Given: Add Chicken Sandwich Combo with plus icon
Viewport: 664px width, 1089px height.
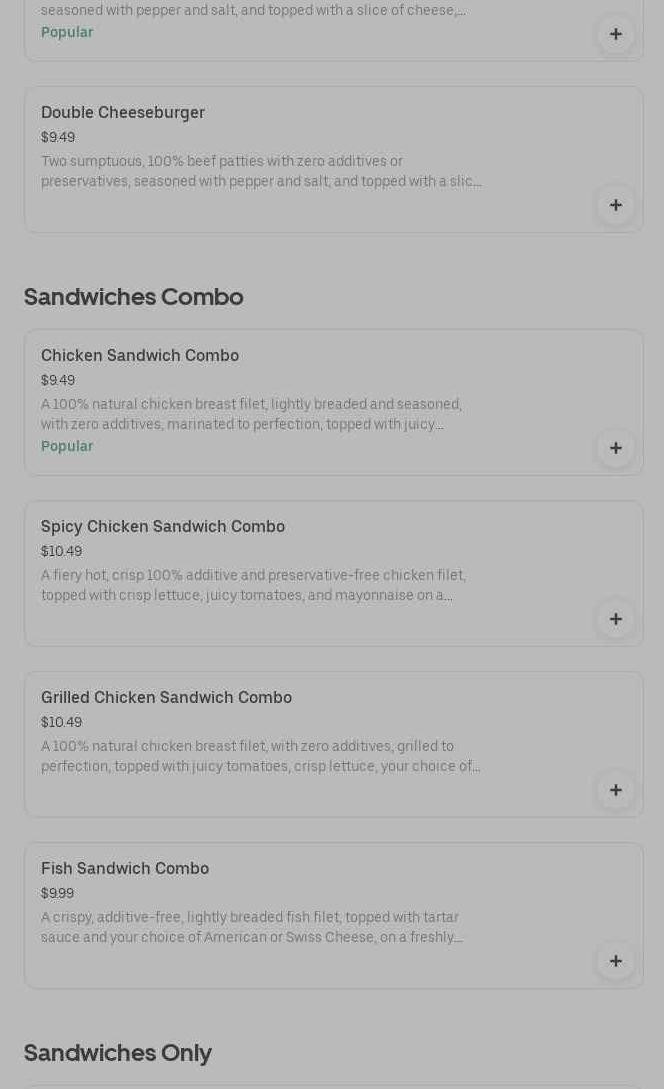Looking at the screenshot, I should (x=615, y=448).
